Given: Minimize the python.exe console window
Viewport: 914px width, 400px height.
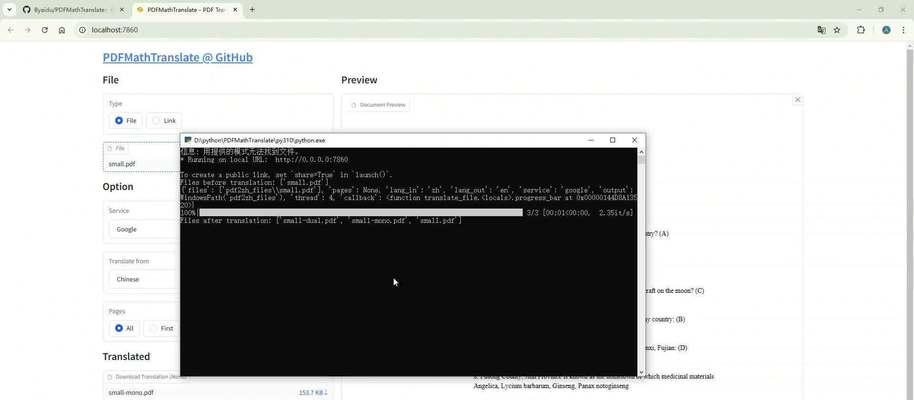Looking at the screenshot, I should pos(590,140).
